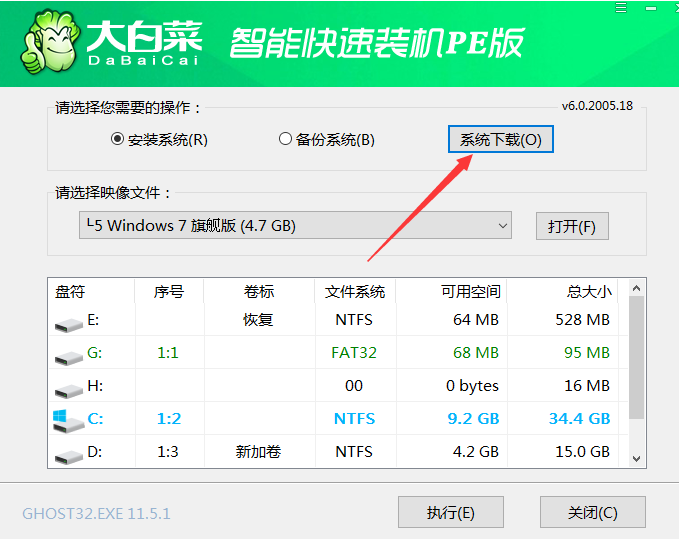Open the image file dropdown showing Windows 7 旗舰版
682x546 pixels.
295,225
